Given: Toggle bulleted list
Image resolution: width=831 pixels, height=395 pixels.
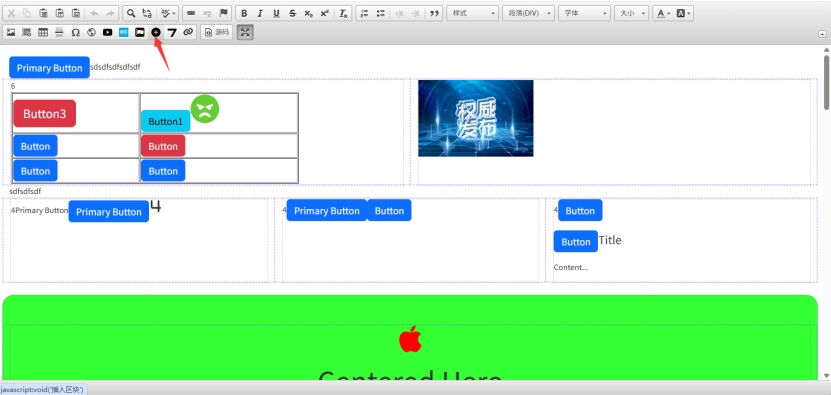Looking at the screenshot, I should 381,13.
